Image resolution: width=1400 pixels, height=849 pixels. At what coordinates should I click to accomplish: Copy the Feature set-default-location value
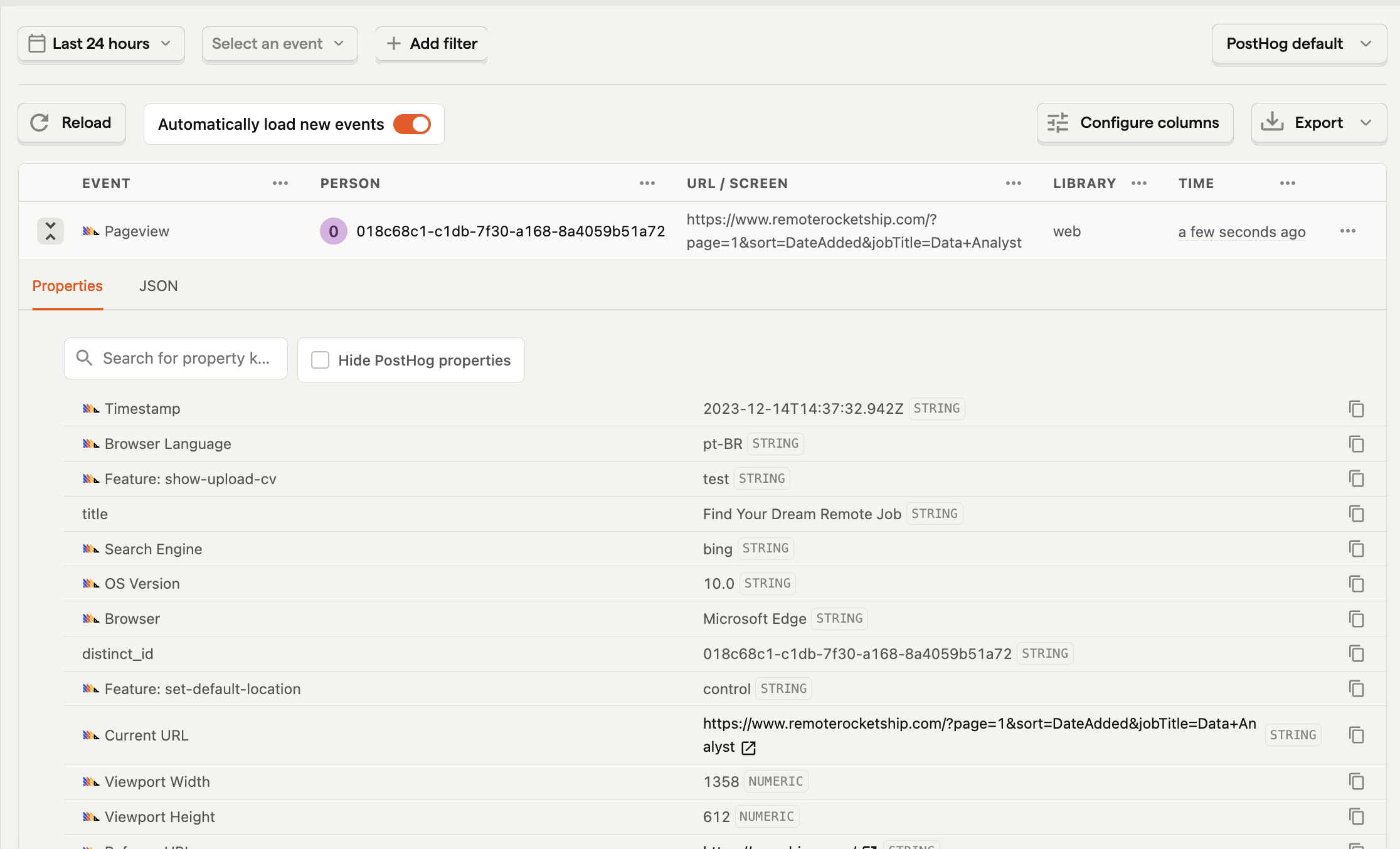point(1356,689)
